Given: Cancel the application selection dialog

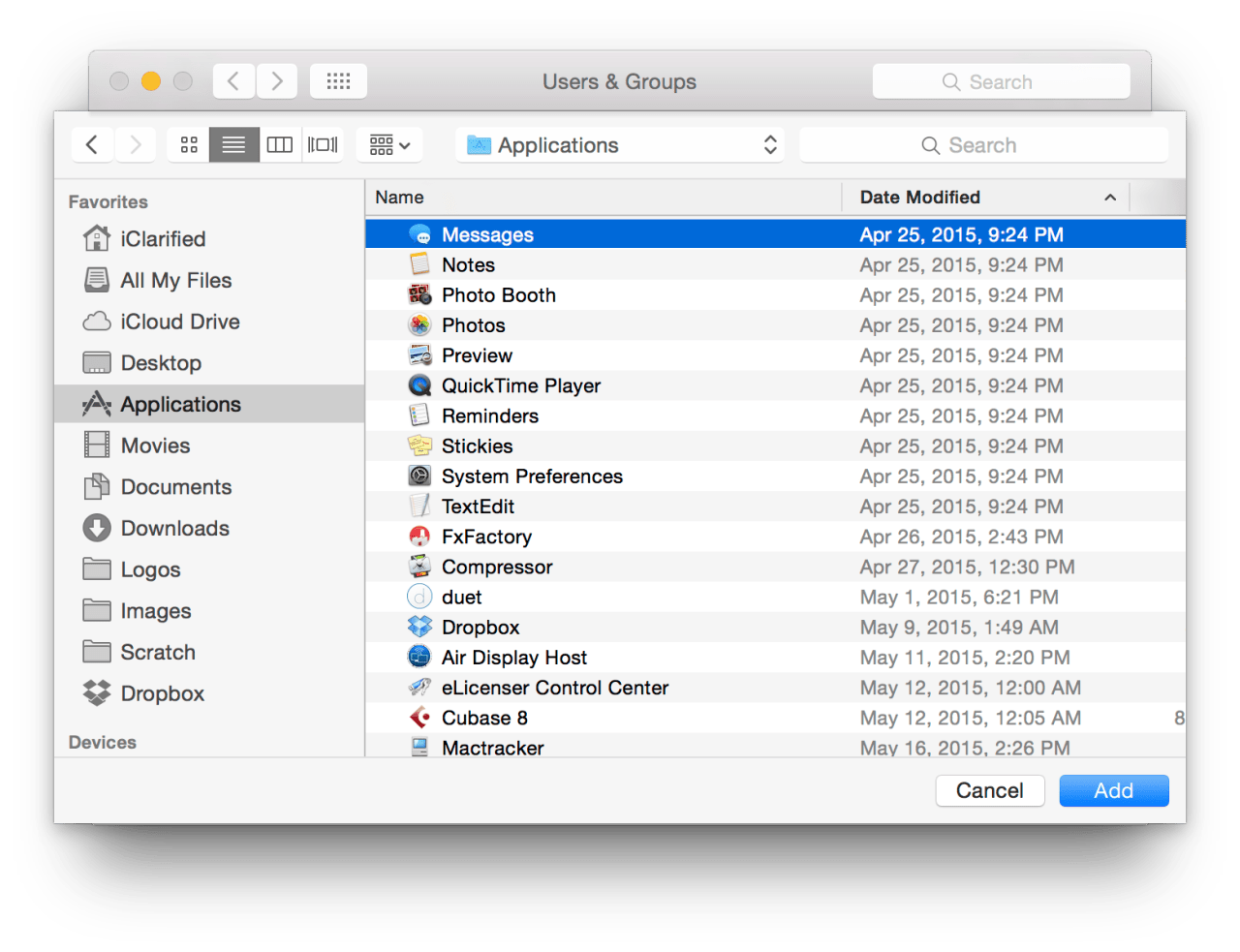Looking at the screenshot, I should [989, 790].
